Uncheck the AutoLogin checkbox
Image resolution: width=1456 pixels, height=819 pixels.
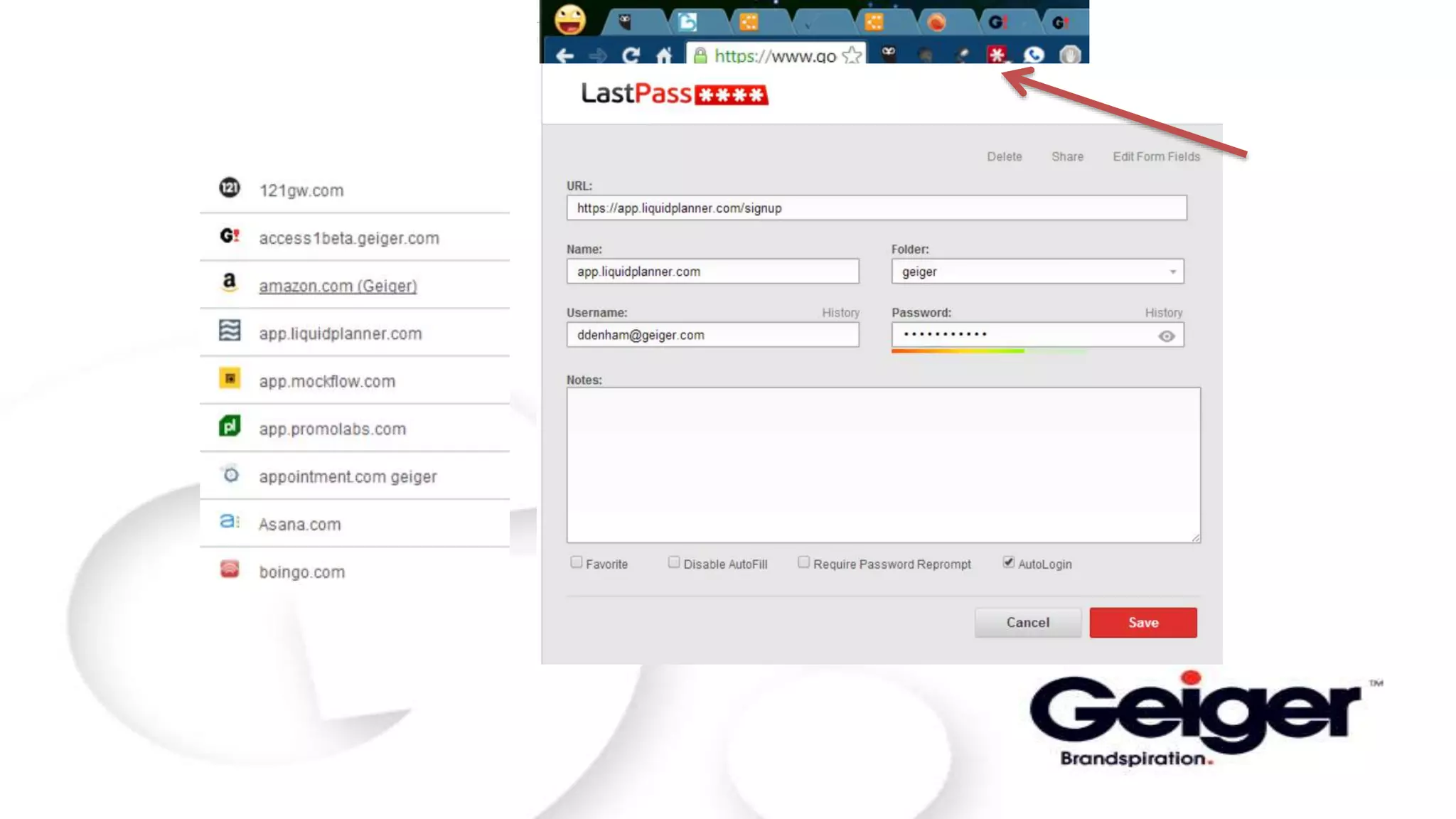coord(1008,562)
